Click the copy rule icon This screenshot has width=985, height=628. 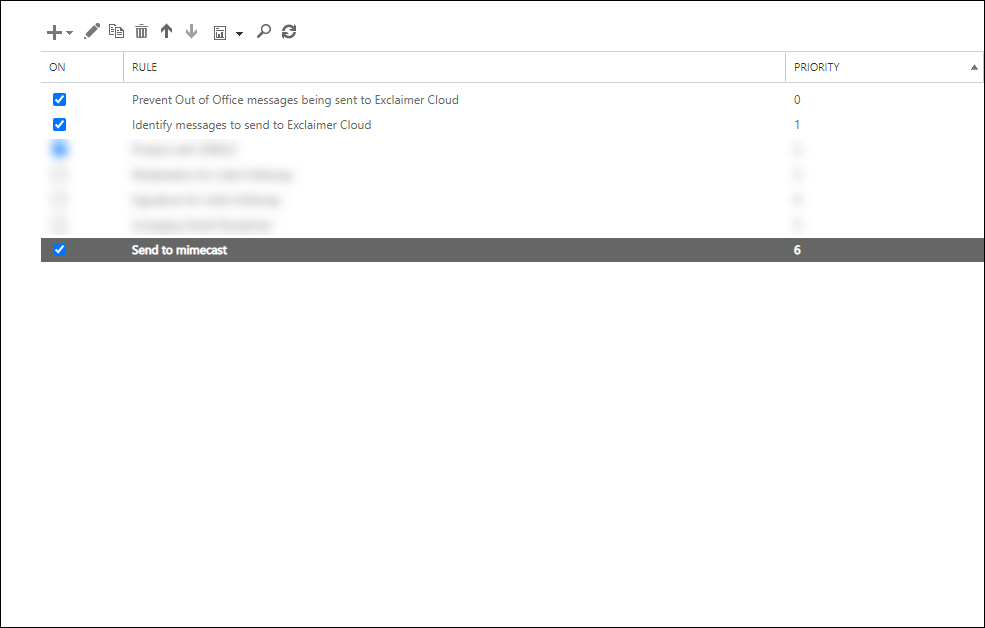[x=117, y=32]
